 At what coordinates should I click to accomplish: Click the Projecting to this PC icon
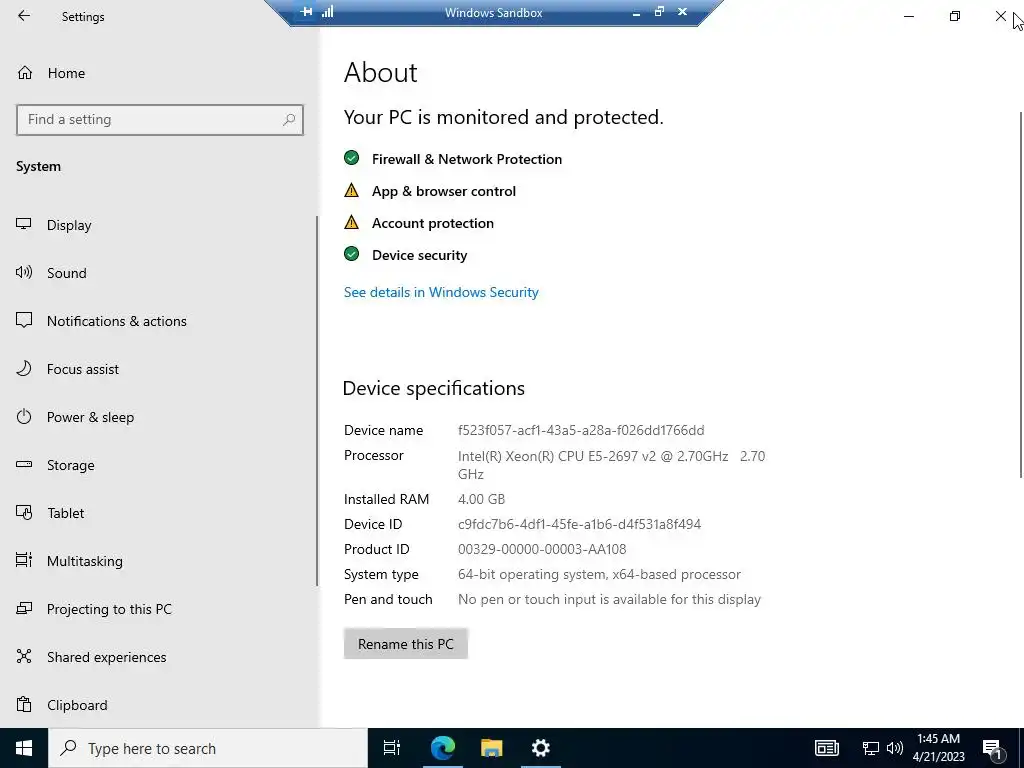pyautogui.click(x=24, y=609)
